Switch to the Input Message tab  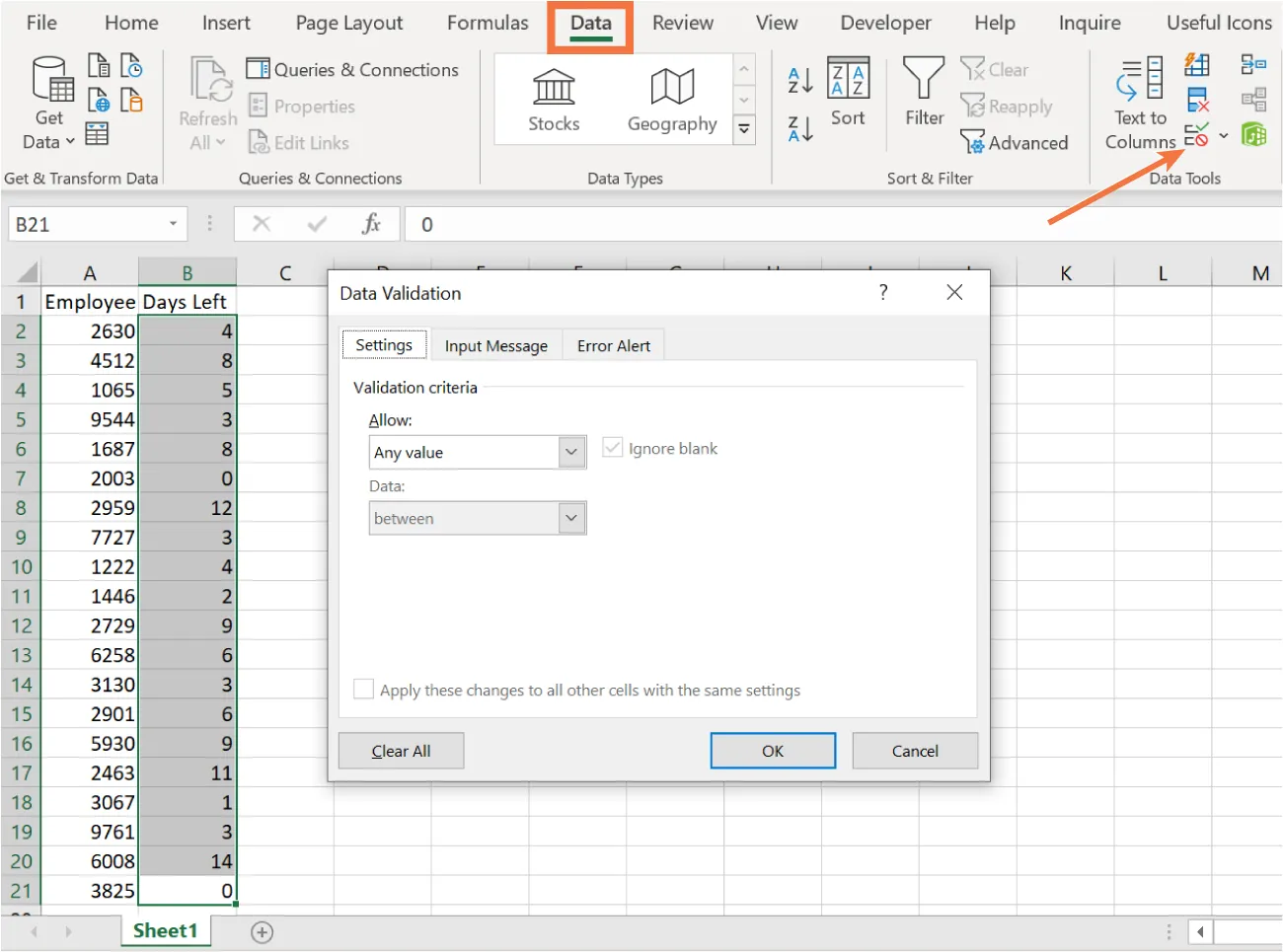[495, 345]
